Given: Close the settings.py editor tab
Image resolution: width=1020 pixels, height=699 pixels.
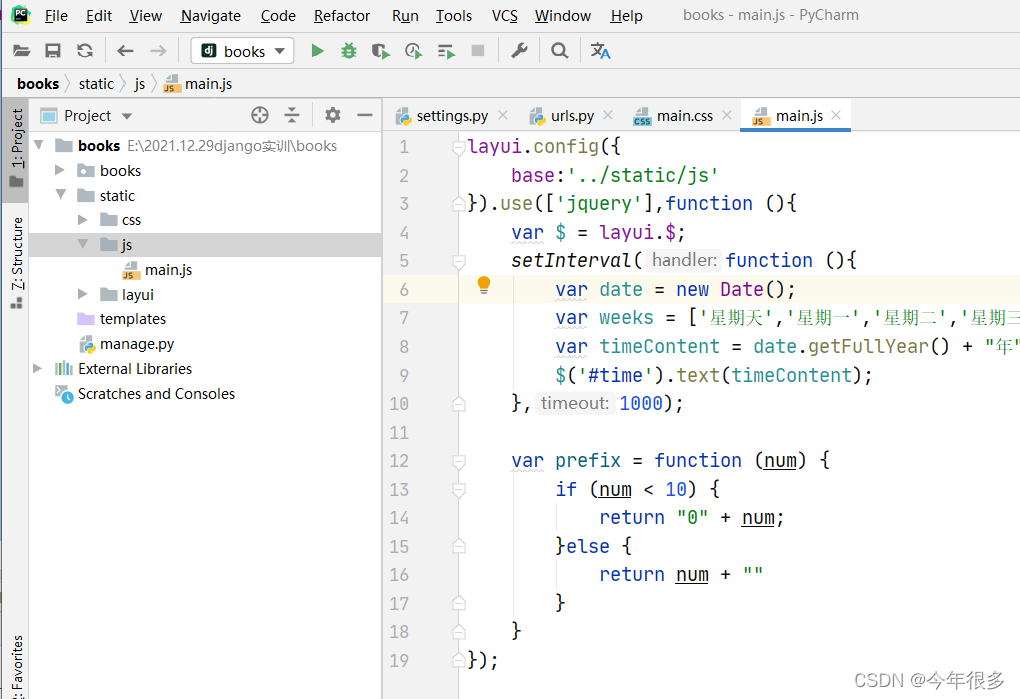Looking at the screenshot, I should point(503,115).
